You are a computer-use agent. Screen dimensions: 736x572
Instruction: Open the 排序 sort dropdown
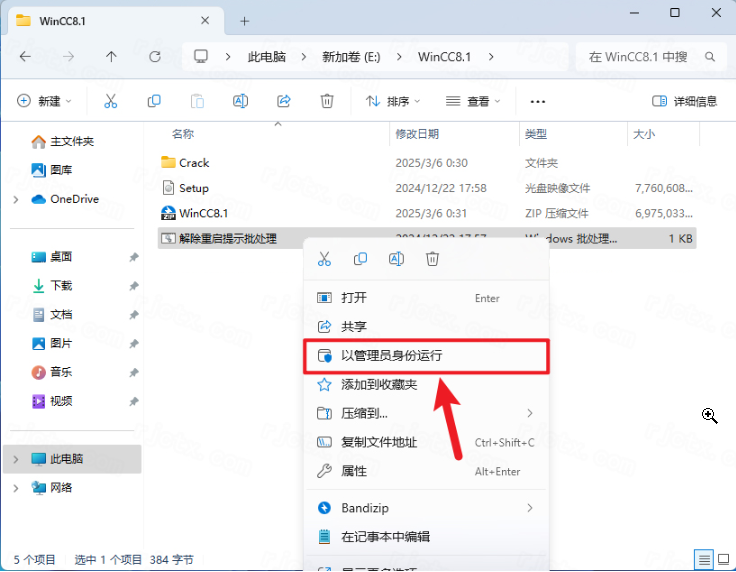click(393, 101)
